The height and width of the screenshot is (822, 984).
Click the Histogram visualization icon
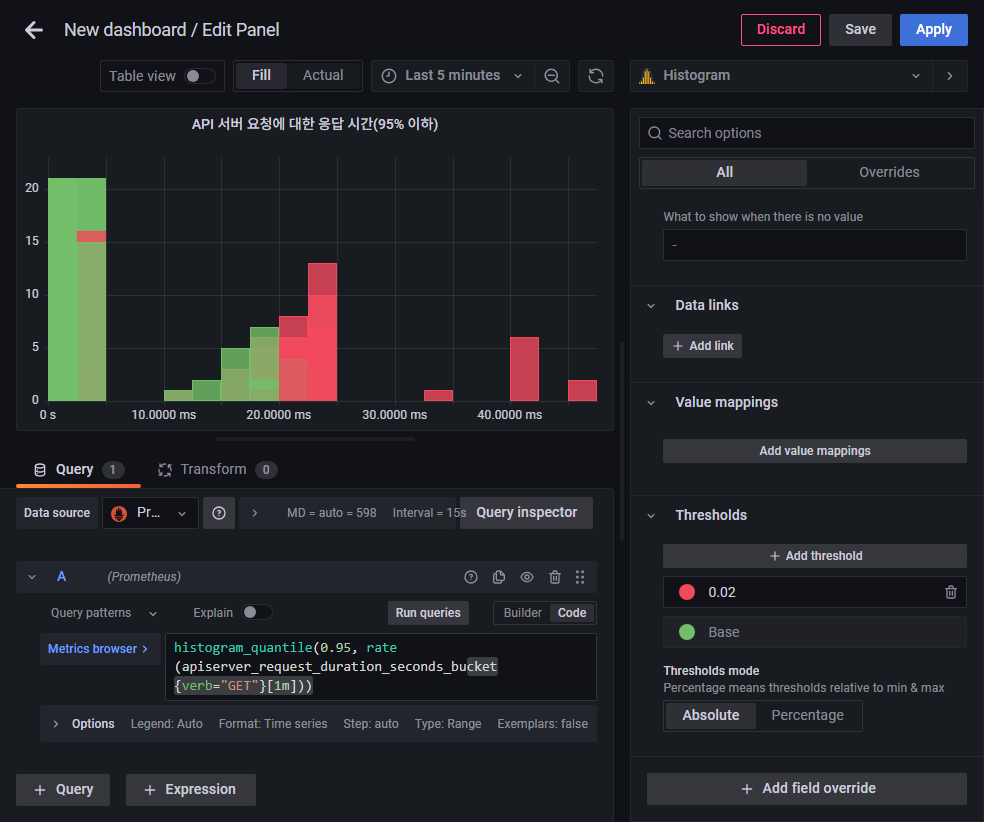pos(647,76)
